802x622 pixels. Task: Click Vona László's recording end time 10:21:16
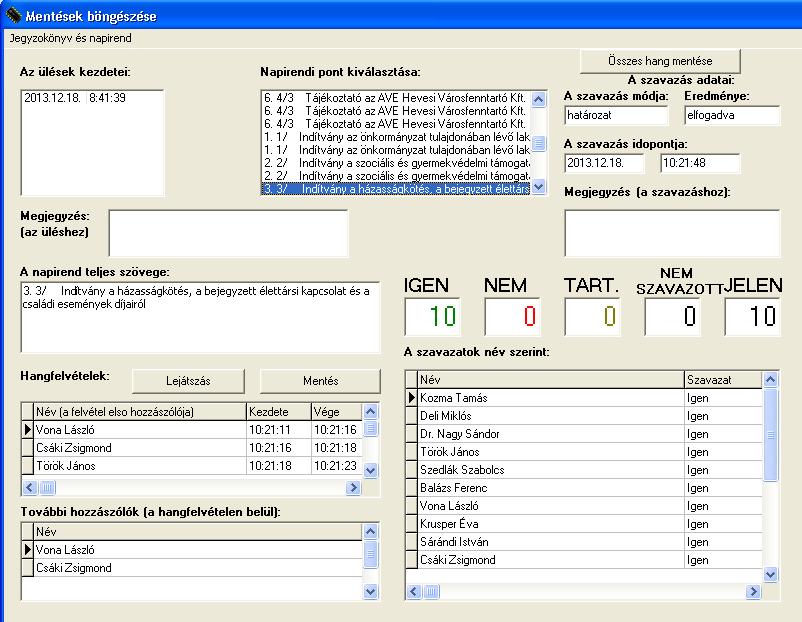pyautogui.click(x=337, y=430)
